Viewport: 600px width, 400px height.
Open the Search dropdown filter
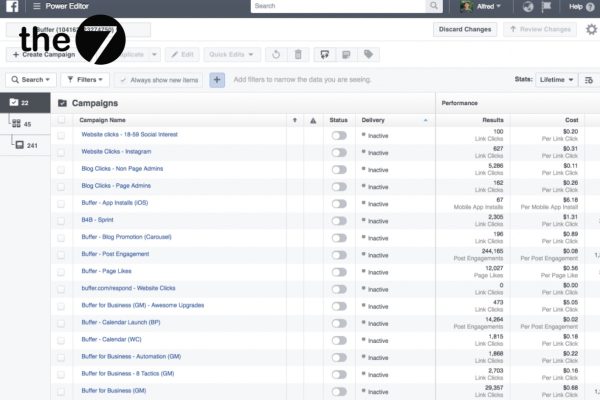pos(31,80)
